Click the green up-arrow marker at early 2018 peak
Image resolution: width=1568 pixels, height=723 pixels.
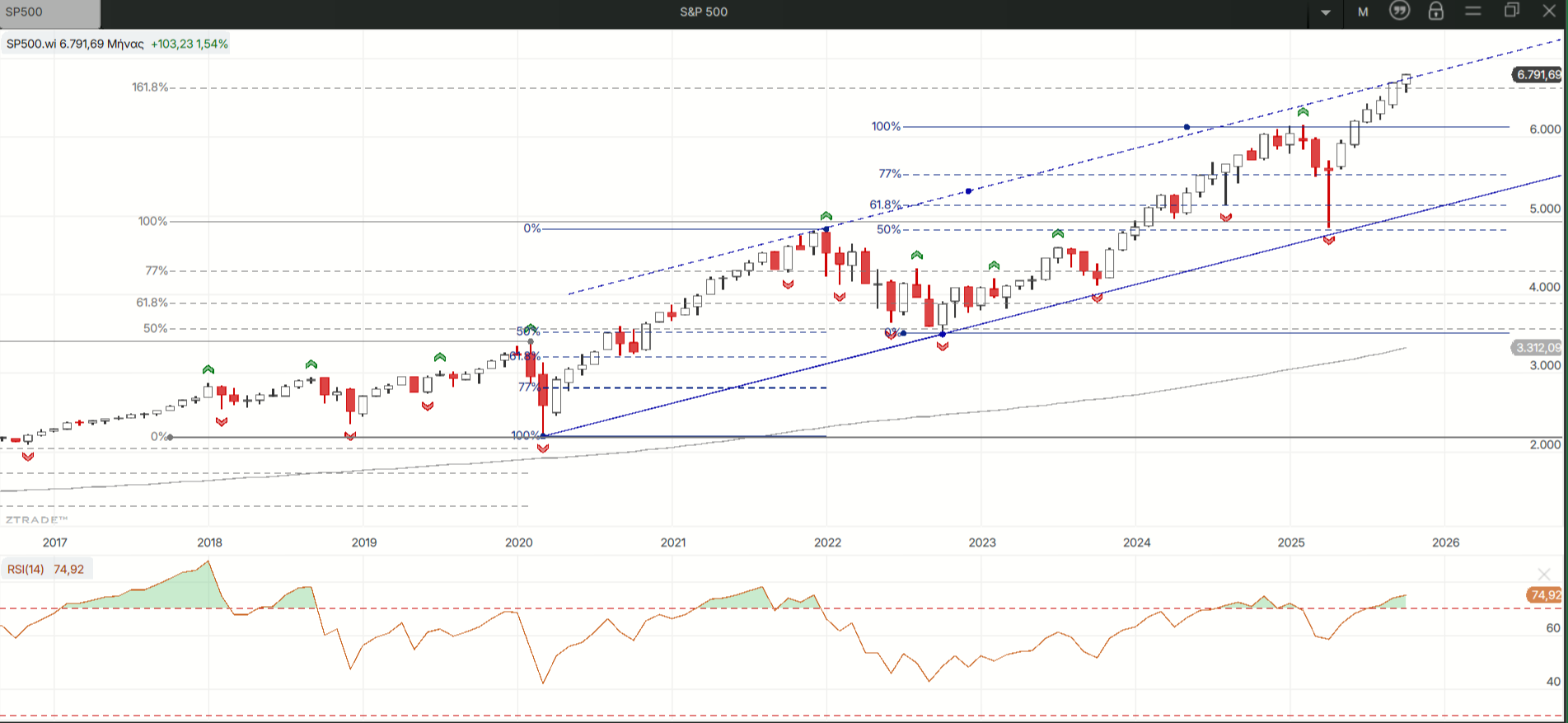[x=208, y=369]
